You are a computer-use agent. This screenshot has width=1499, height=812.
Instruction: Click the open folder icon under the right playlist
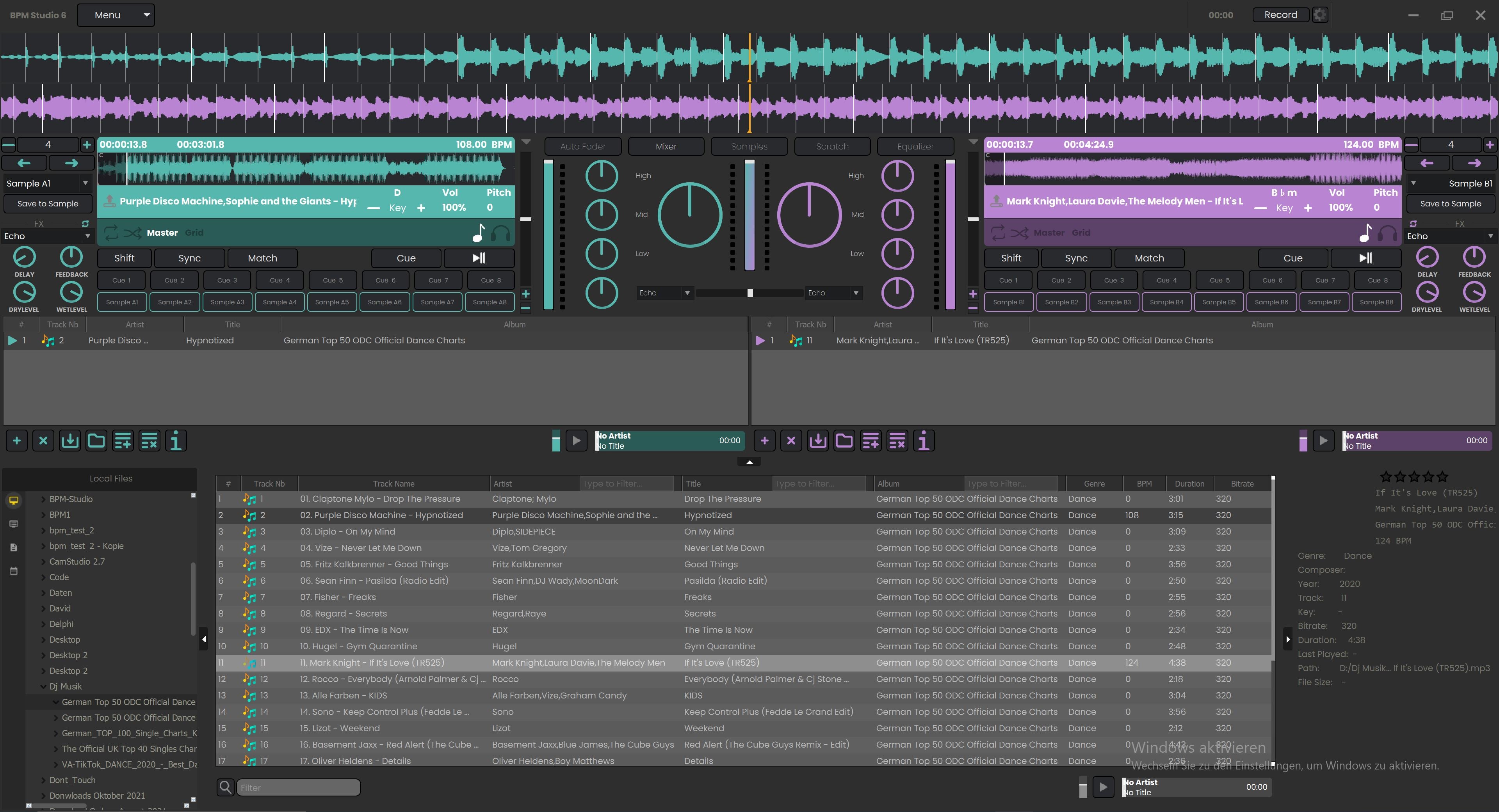(x=844, y=440)
